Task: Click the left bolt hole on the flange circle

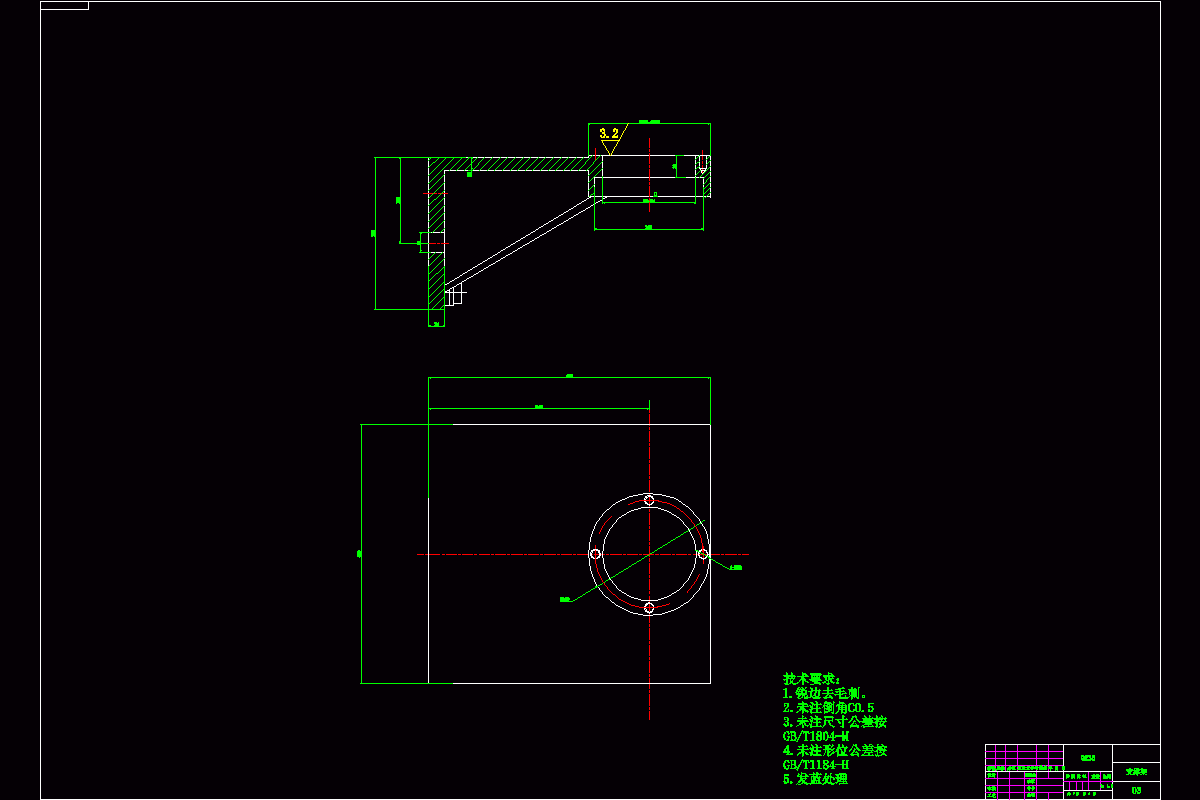Action: tap(595, 554)
